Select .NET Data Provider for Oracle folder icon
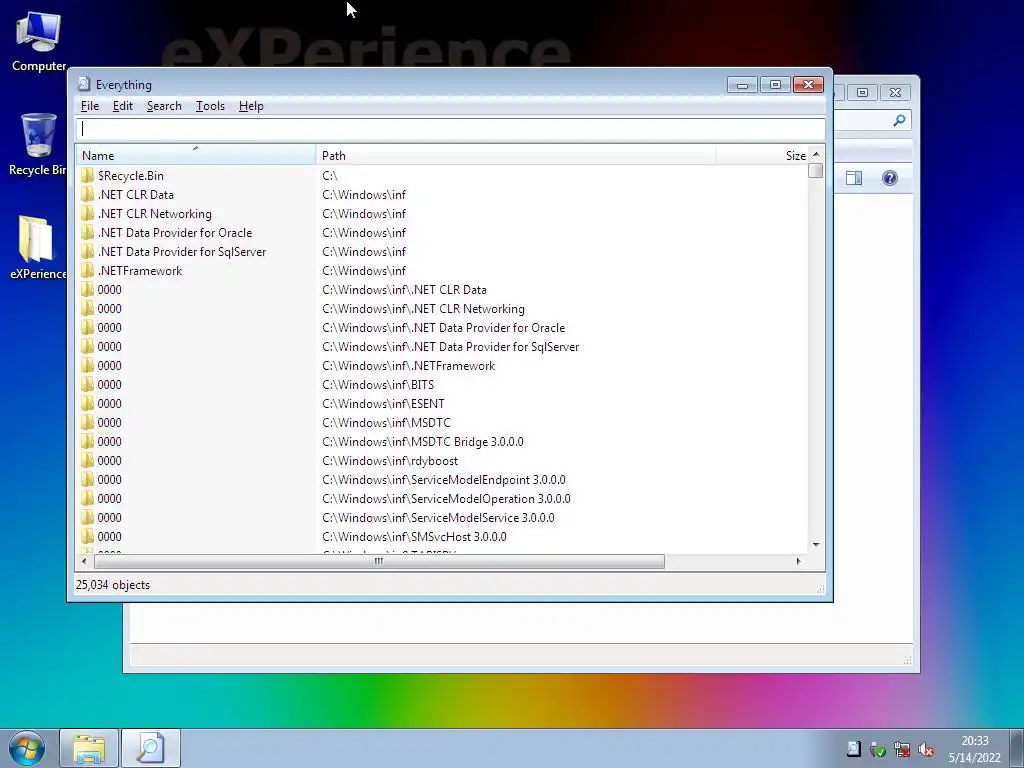The image size is (1024, 768). (88, 232)
